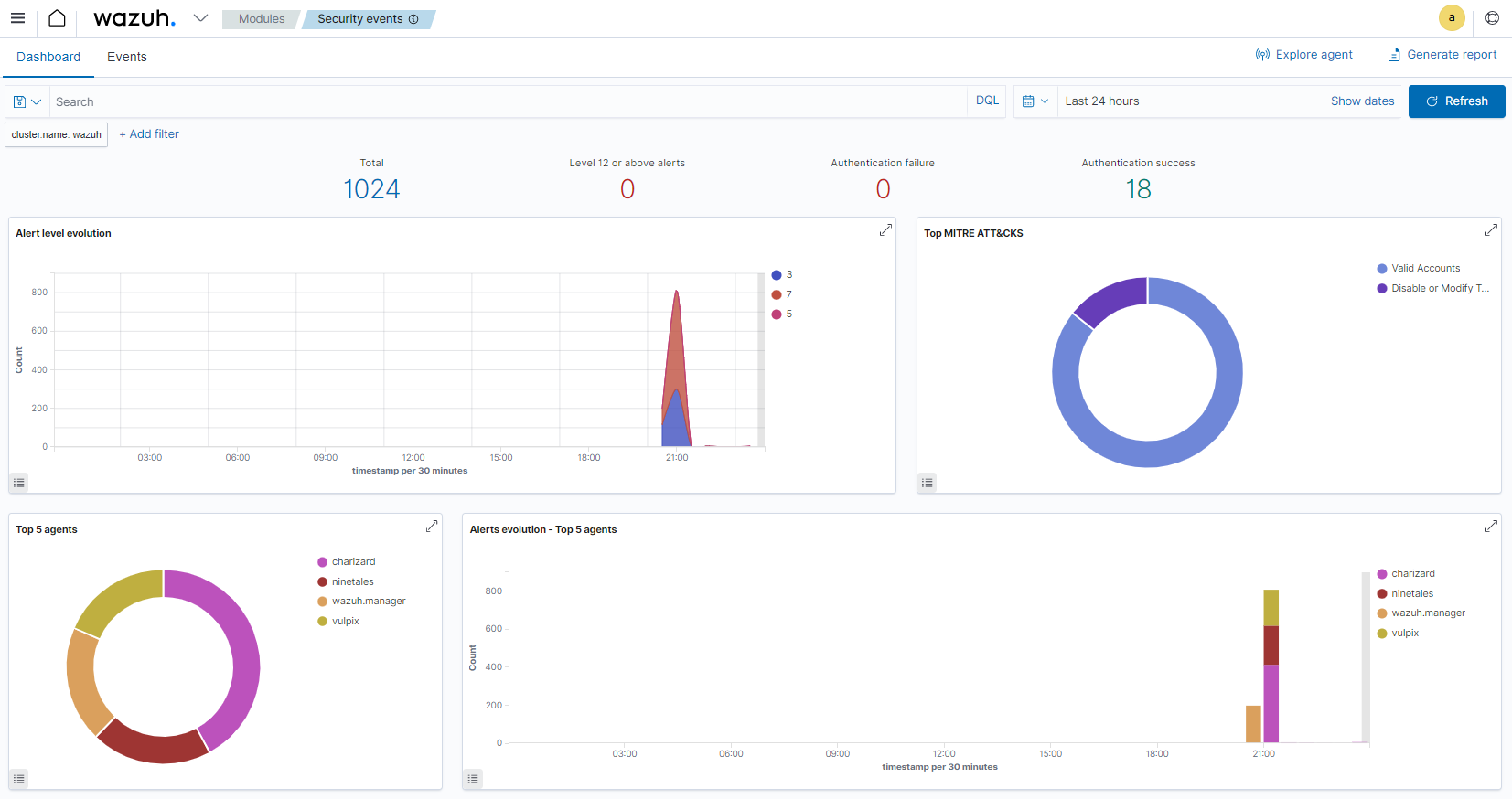1512x799 pixels.
Task: Click Level 12 or above alerts value
Action: [627, 189]
